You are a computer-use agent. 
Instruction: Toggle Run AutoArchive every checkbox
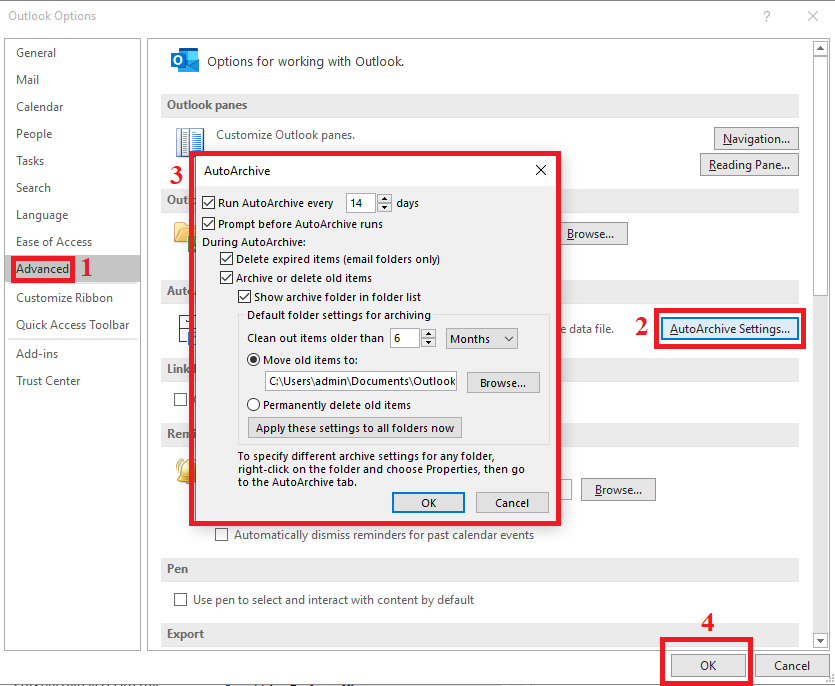(209, 203)
